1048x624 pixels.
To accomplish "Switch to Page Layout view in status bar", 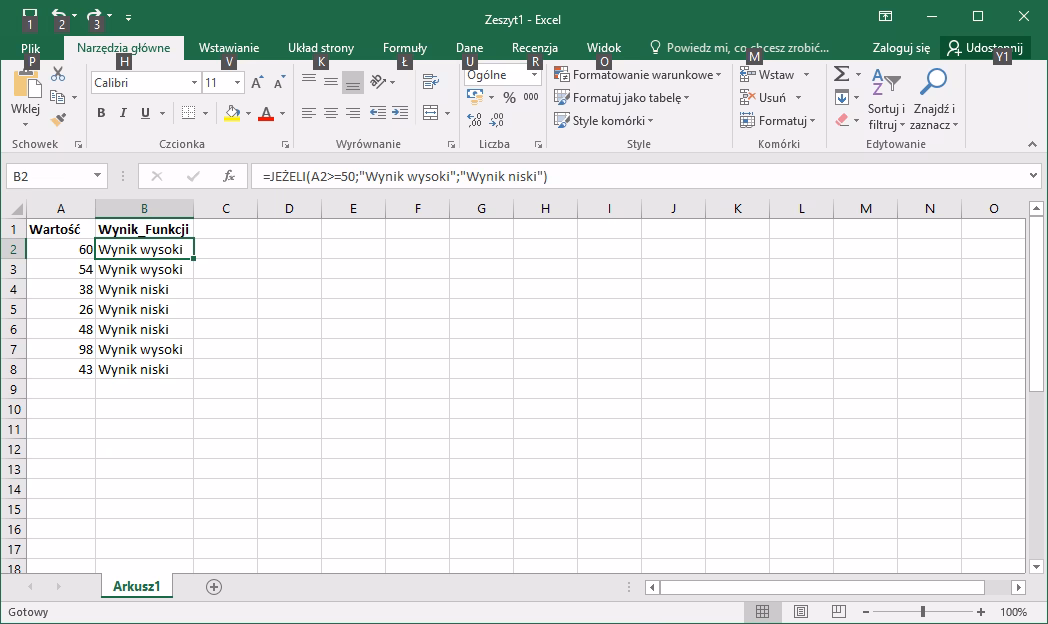I will (800, 612).
